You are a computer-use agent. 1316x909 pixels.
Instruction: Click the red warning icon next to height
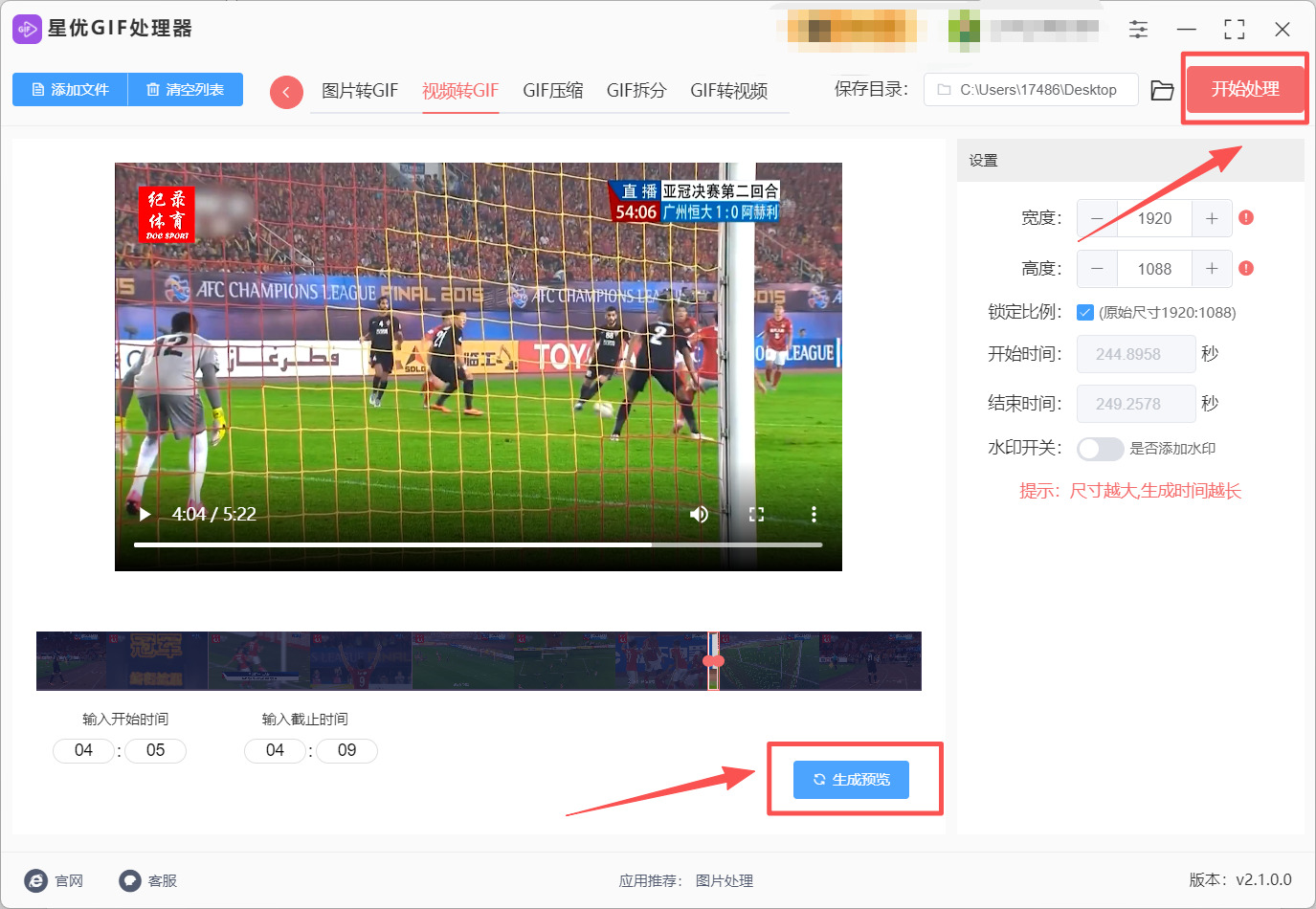pos(1246,268)
